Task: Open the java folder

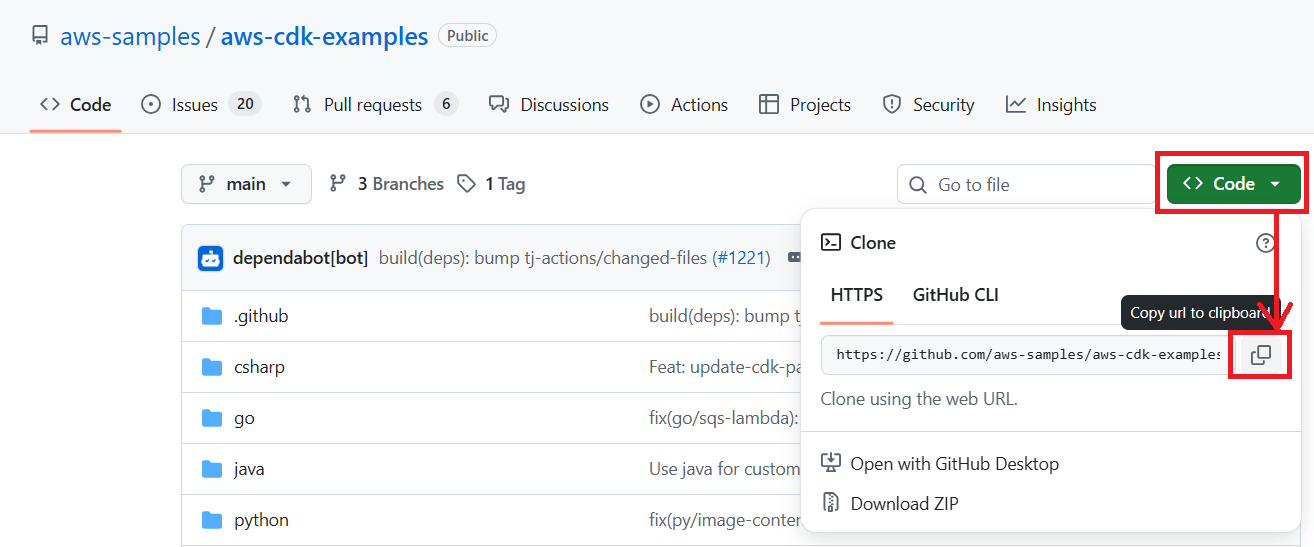Action: [x=249, y=469]
